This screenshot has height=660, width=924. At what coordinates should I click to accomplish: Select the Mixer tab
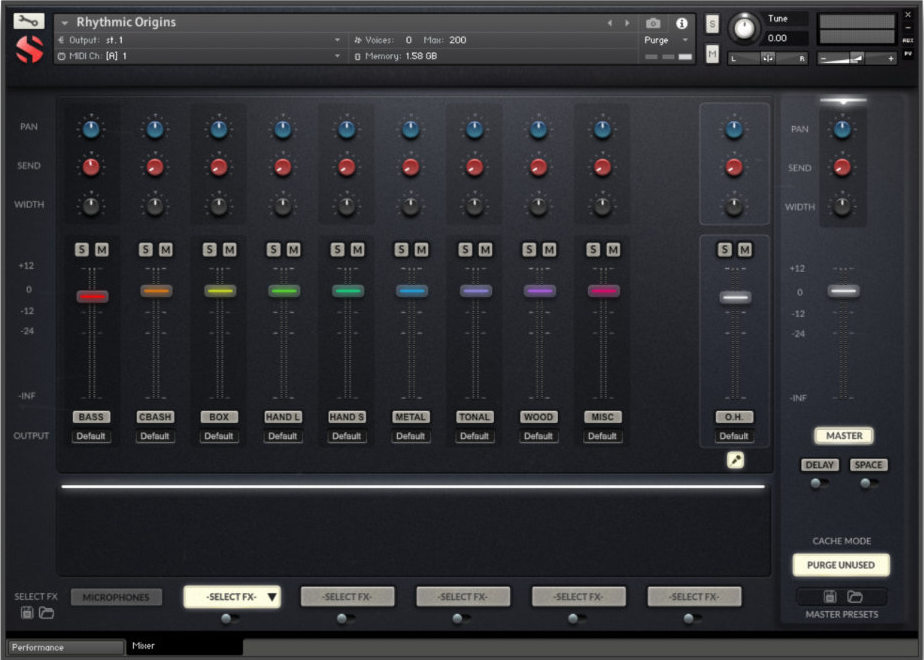point(142,645)
